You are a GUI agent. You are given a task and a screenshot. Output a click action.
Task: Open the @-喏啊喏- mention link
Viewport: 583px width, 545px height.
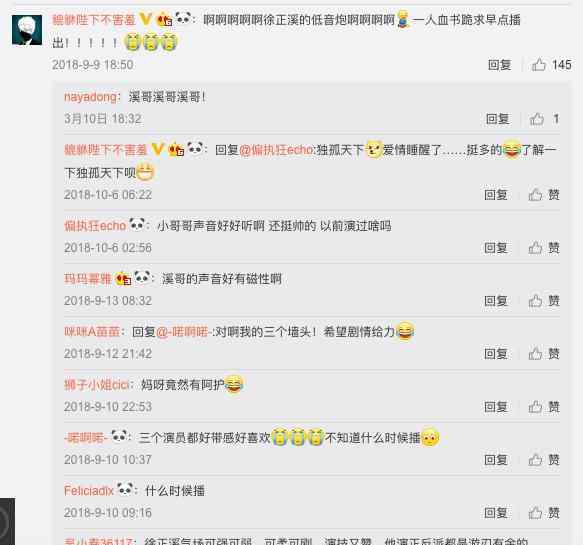pyautogui.click(x=184, y=332)
